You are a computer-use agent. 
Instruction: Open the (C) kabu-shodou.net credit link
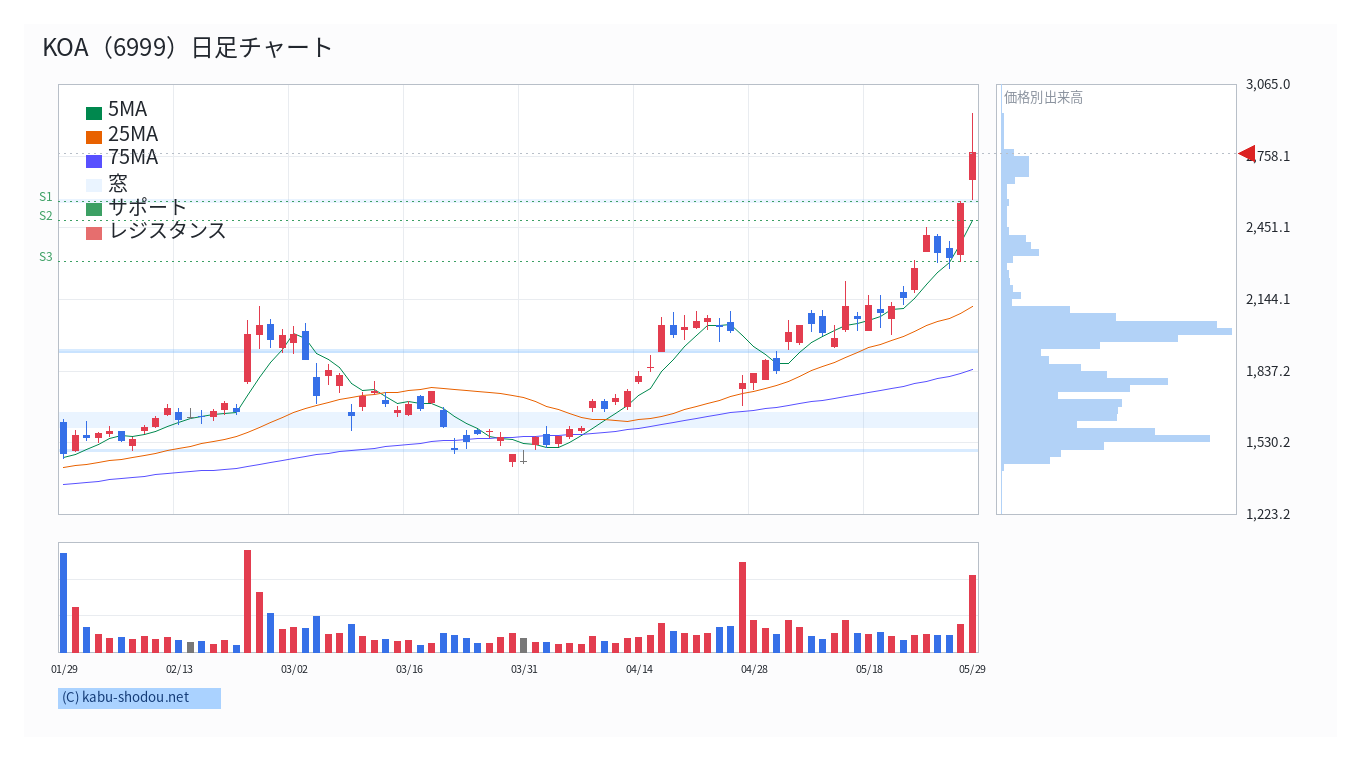tap(125, 698)
